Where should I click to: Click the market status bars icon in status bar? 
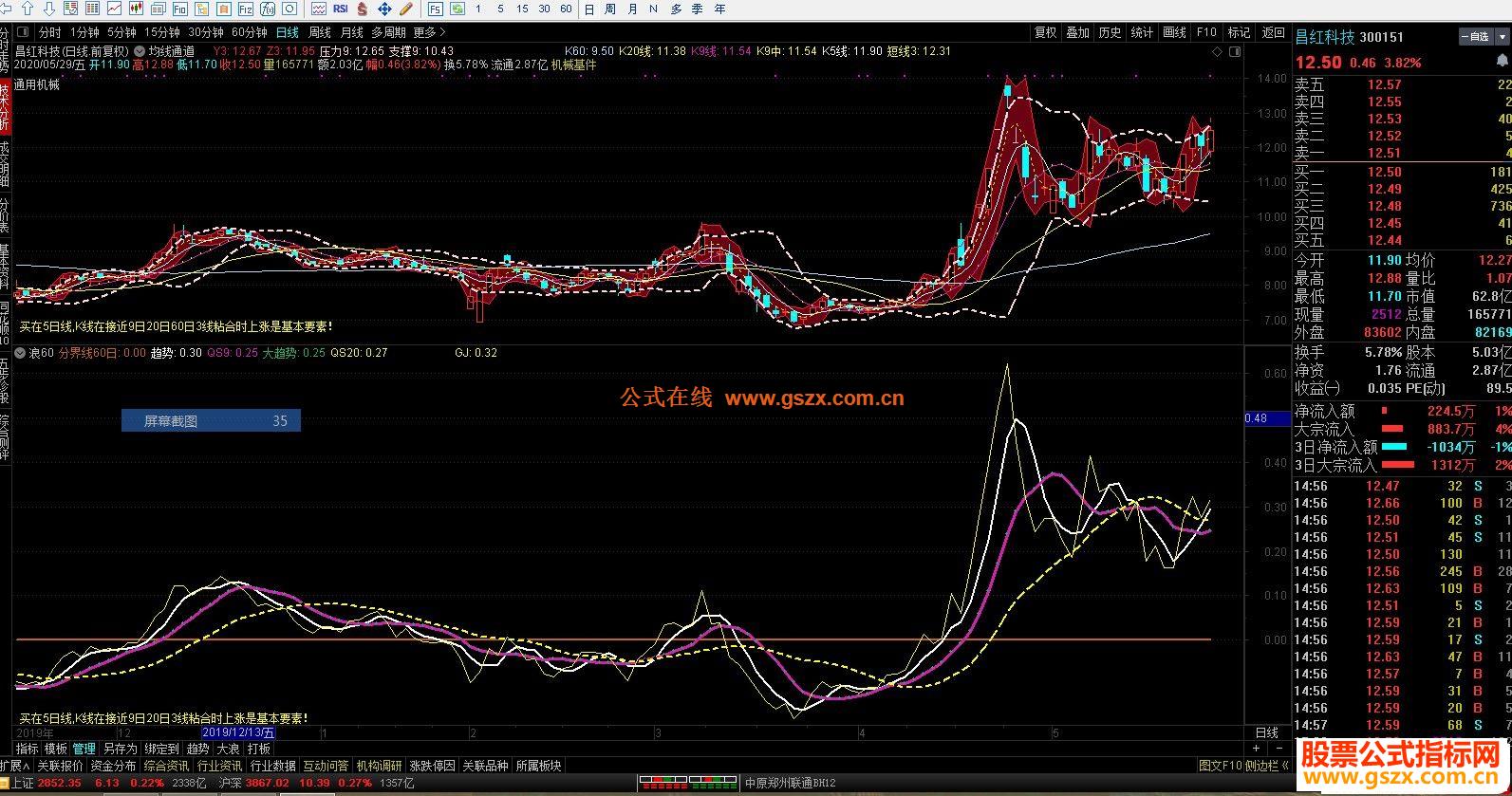(x=688, y=783)
